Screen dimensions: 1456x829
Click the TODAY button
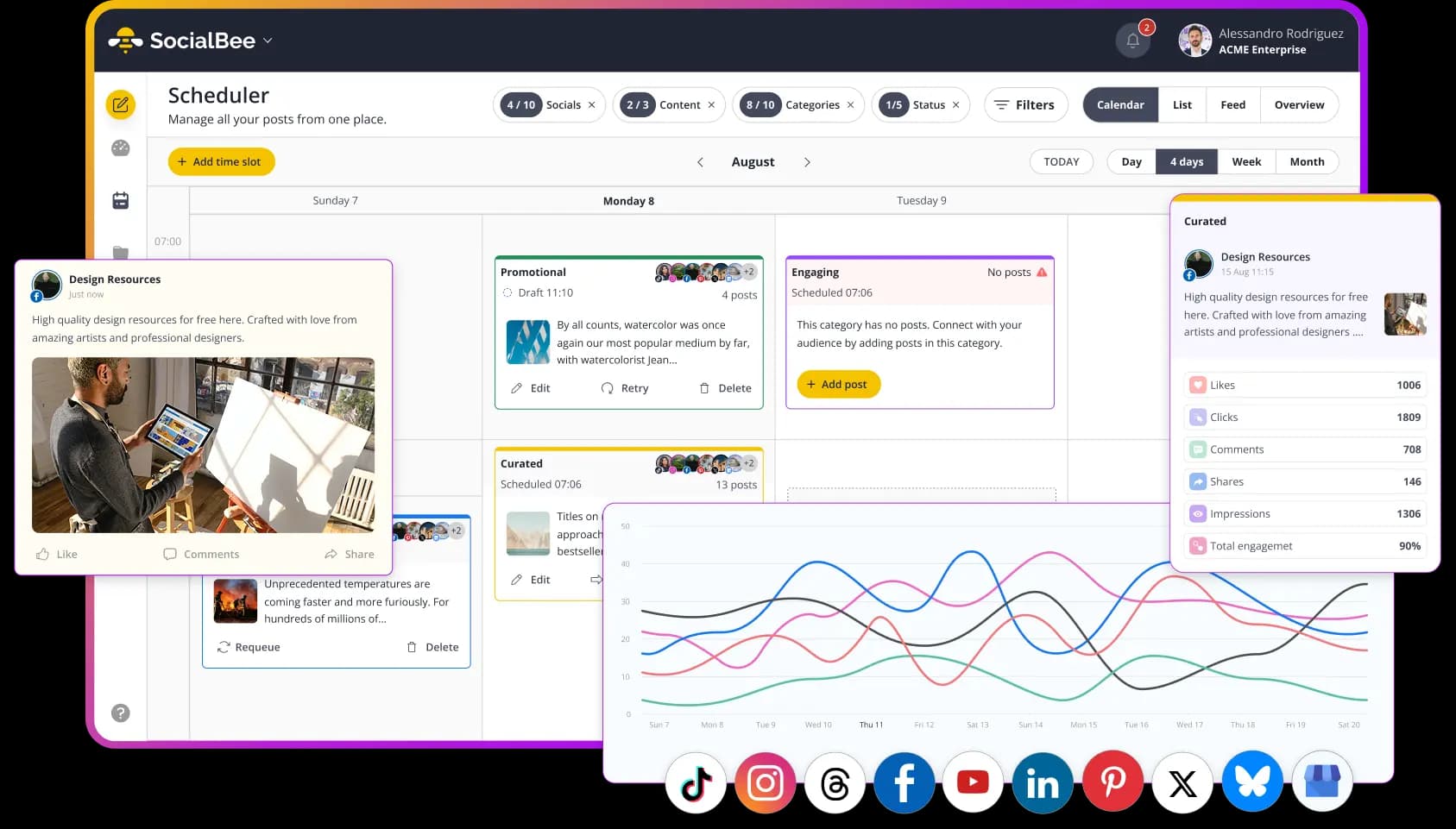pos(1062,162)
